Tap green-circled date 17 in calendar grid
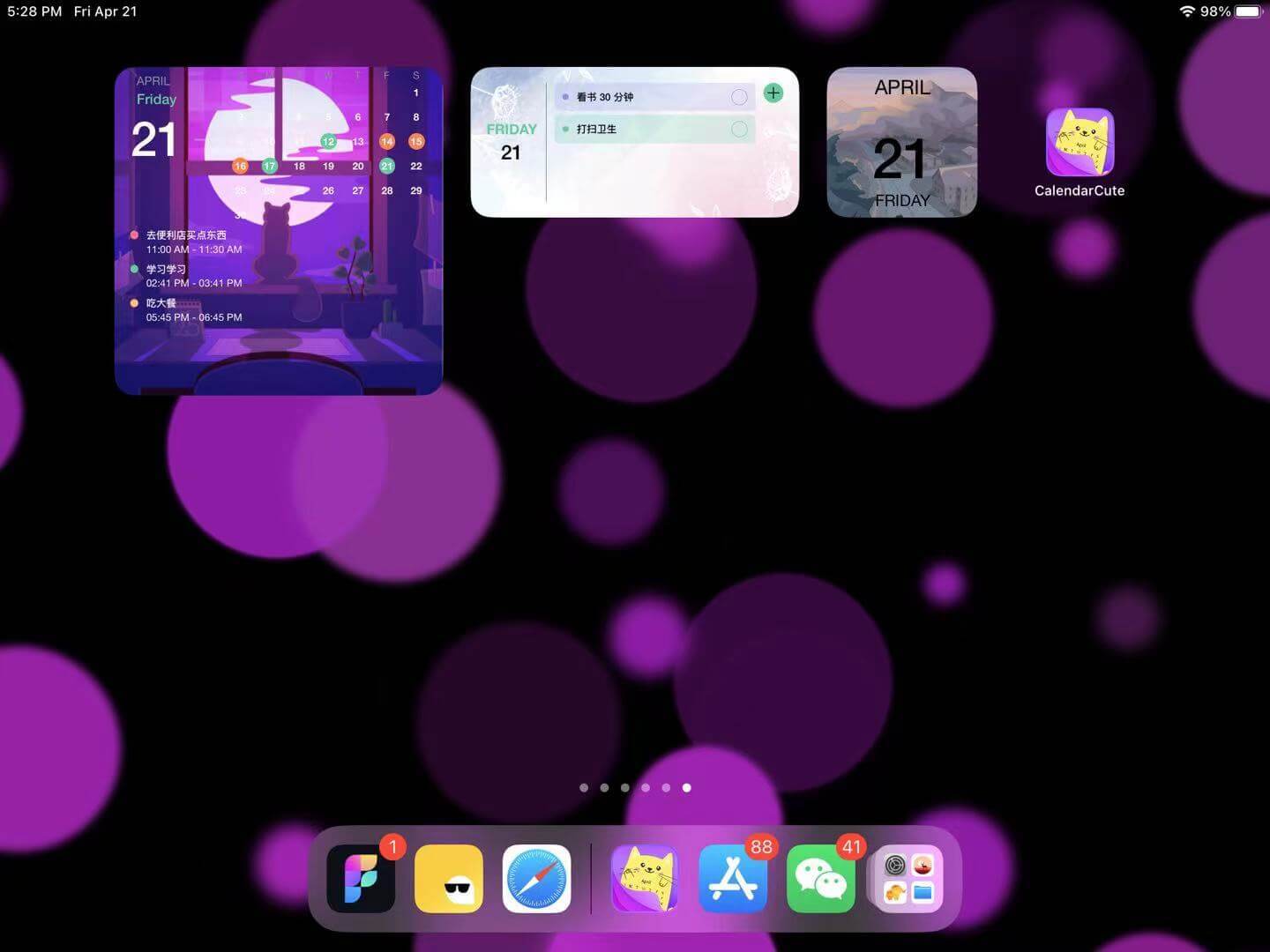 [x=270, y=166]
